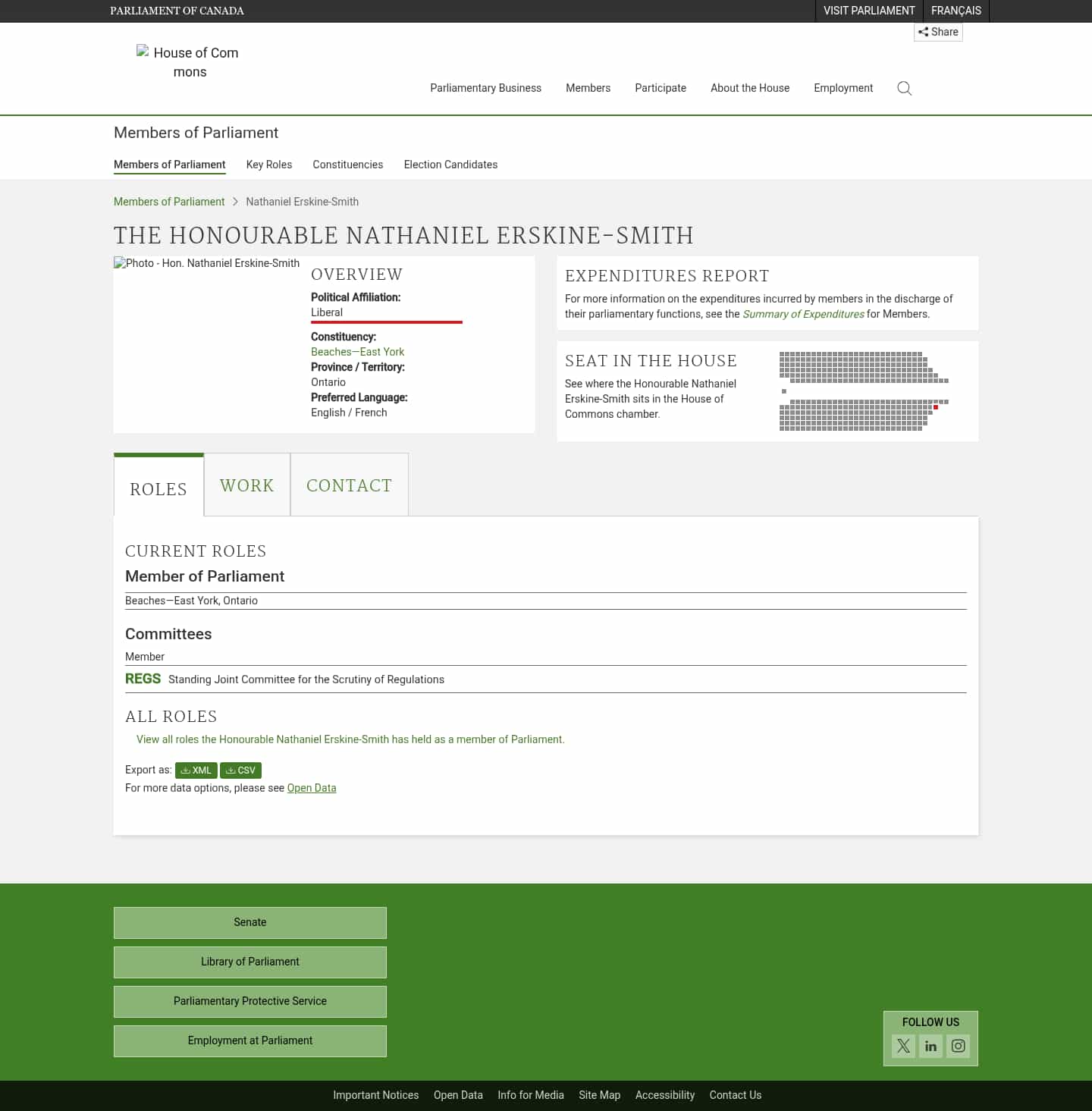Open the X (Twitter) profile under Follow Us
This screenshot has height=1111, width=1092.
(x=902, y=1046)
